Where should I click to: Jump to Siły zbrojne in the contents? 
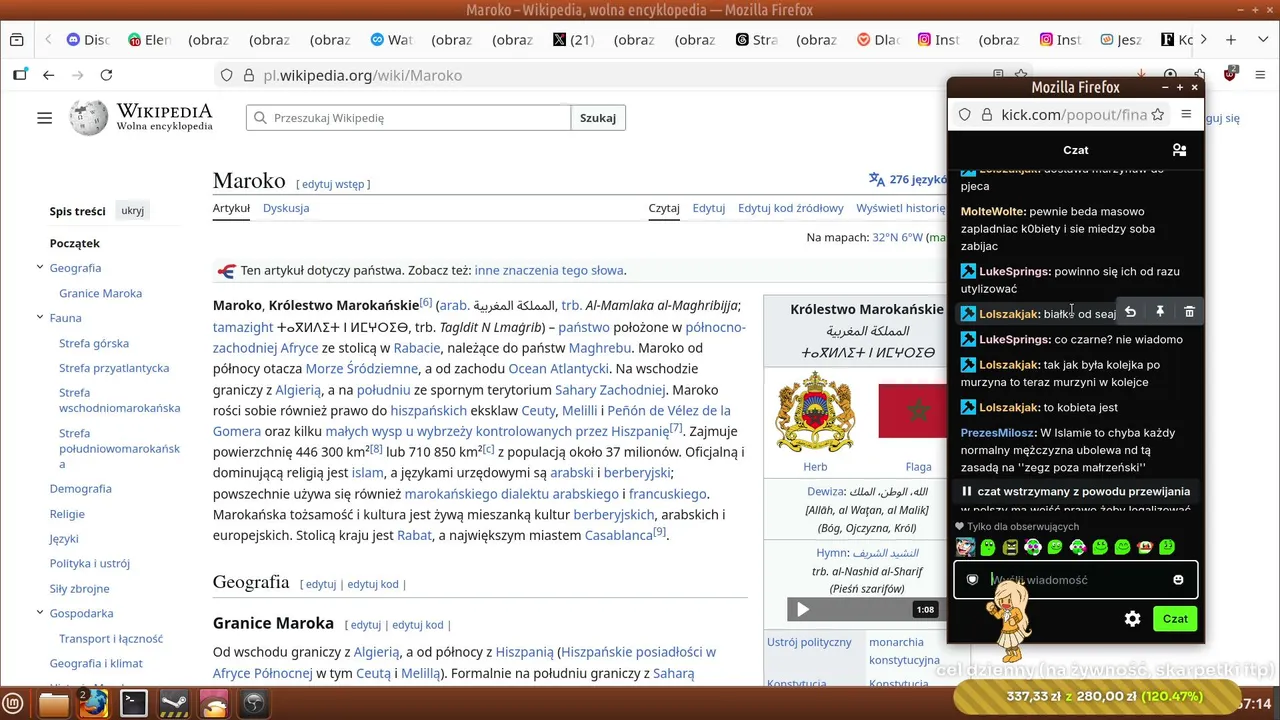80,589
